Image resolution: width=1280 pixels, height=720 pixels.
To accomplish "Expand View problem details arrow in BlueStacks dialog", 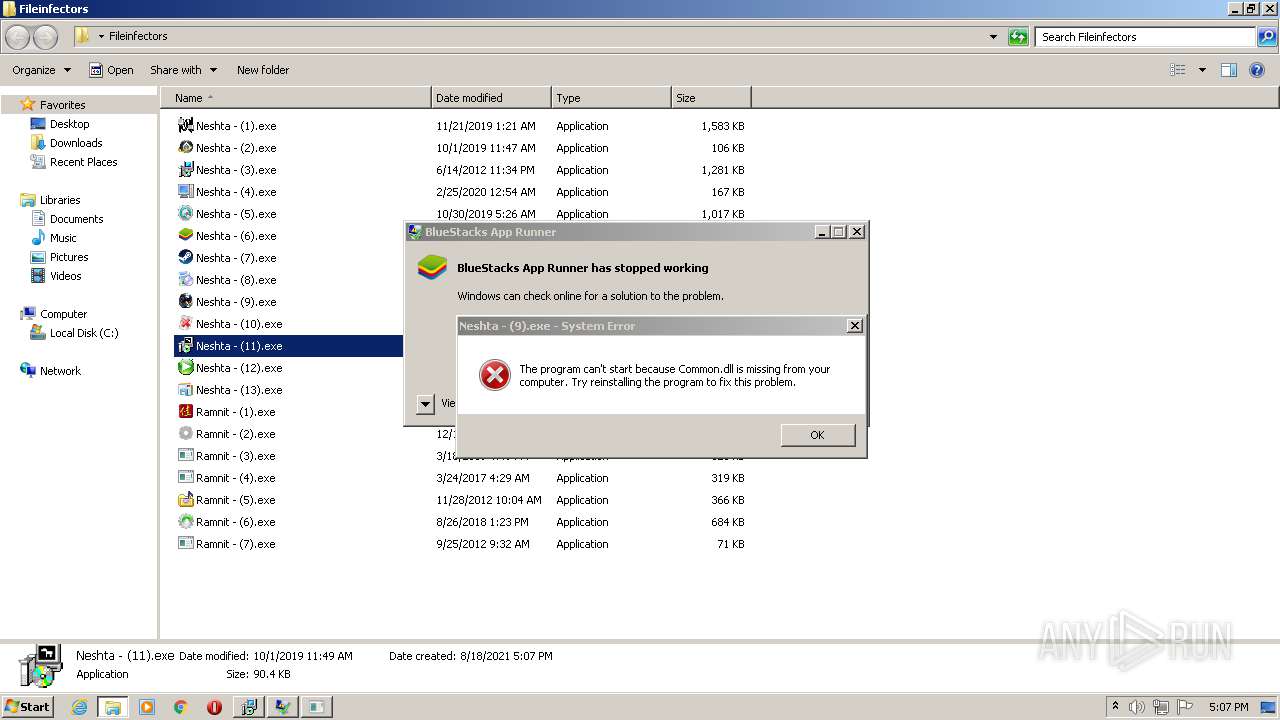I will pyautogui.click(x=425, y=404).
